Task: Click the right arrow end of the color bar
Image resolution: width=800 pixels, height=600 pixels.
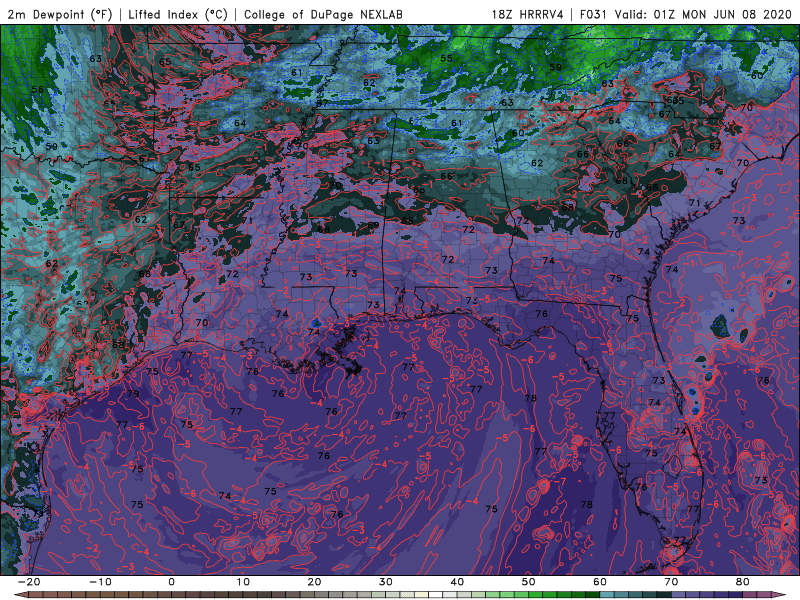Action: [781, 595]
